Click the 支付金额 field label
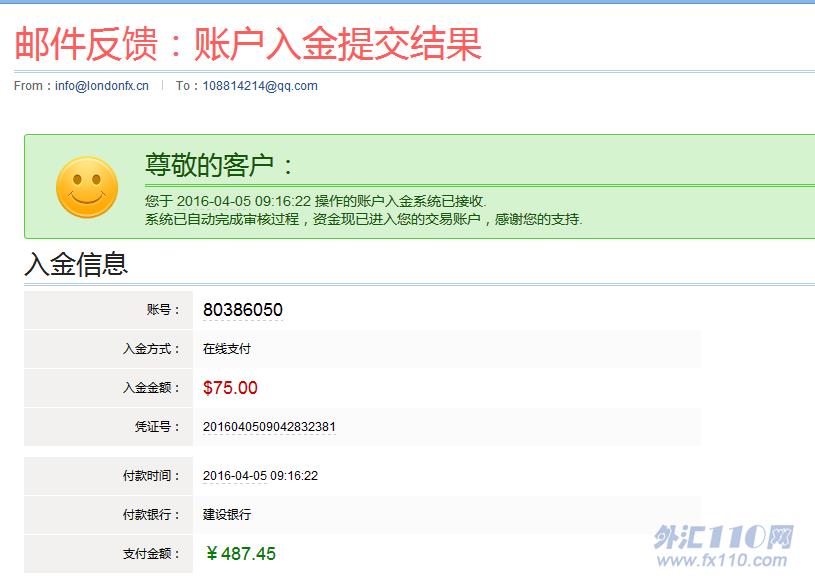This screenshot has height=578, width=815. (151, 554)
